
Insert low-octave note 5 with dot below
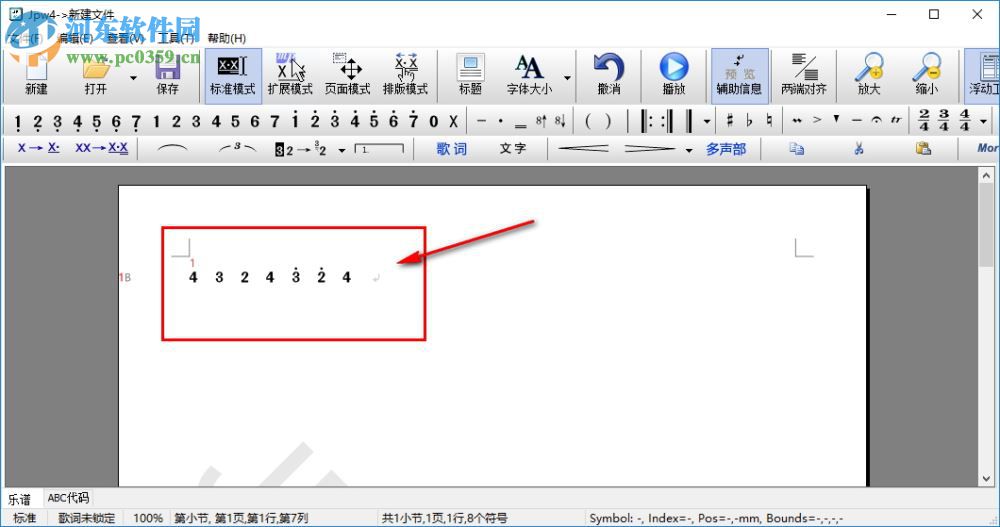96,121
